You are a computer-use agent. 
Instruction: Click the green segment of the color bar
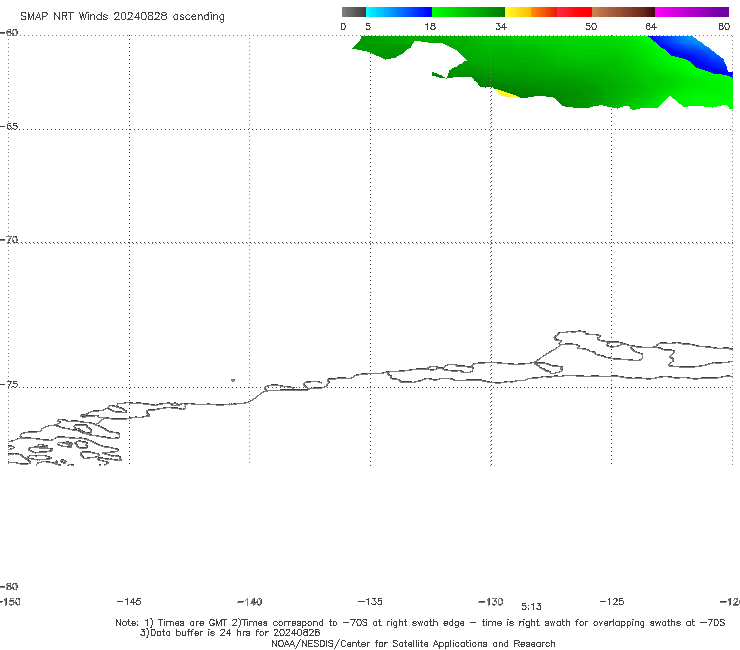468,12
